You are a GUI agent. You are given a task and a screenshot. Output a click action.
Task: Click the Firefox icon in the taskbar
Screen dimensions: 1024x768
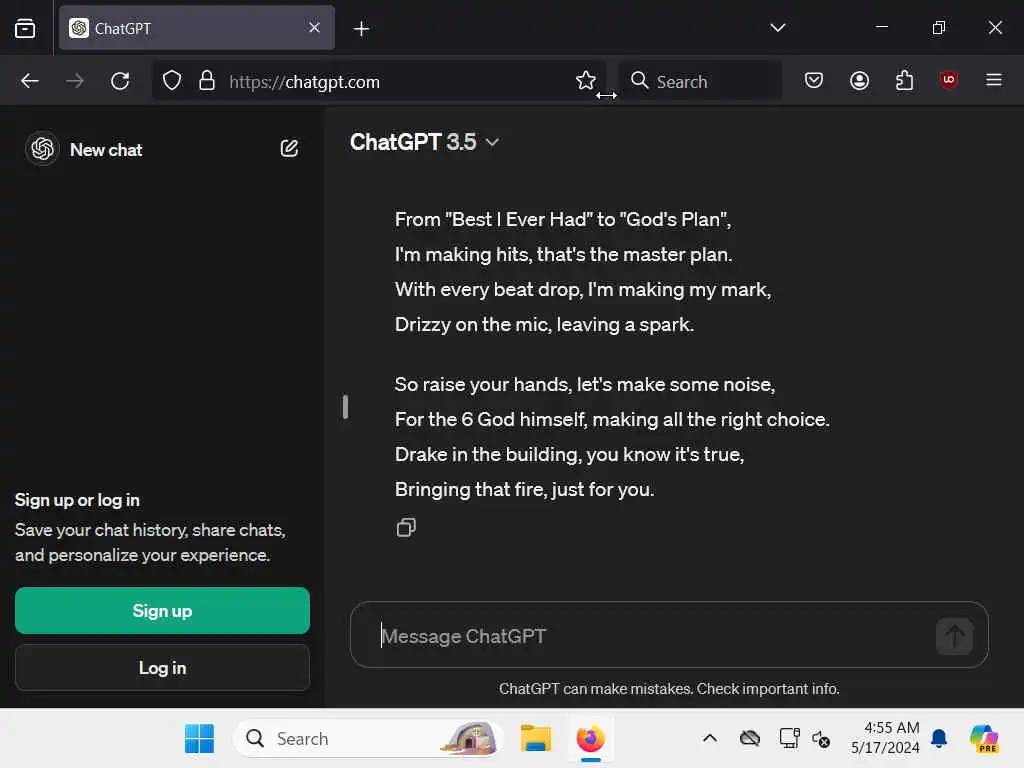(x=590, y=739)
